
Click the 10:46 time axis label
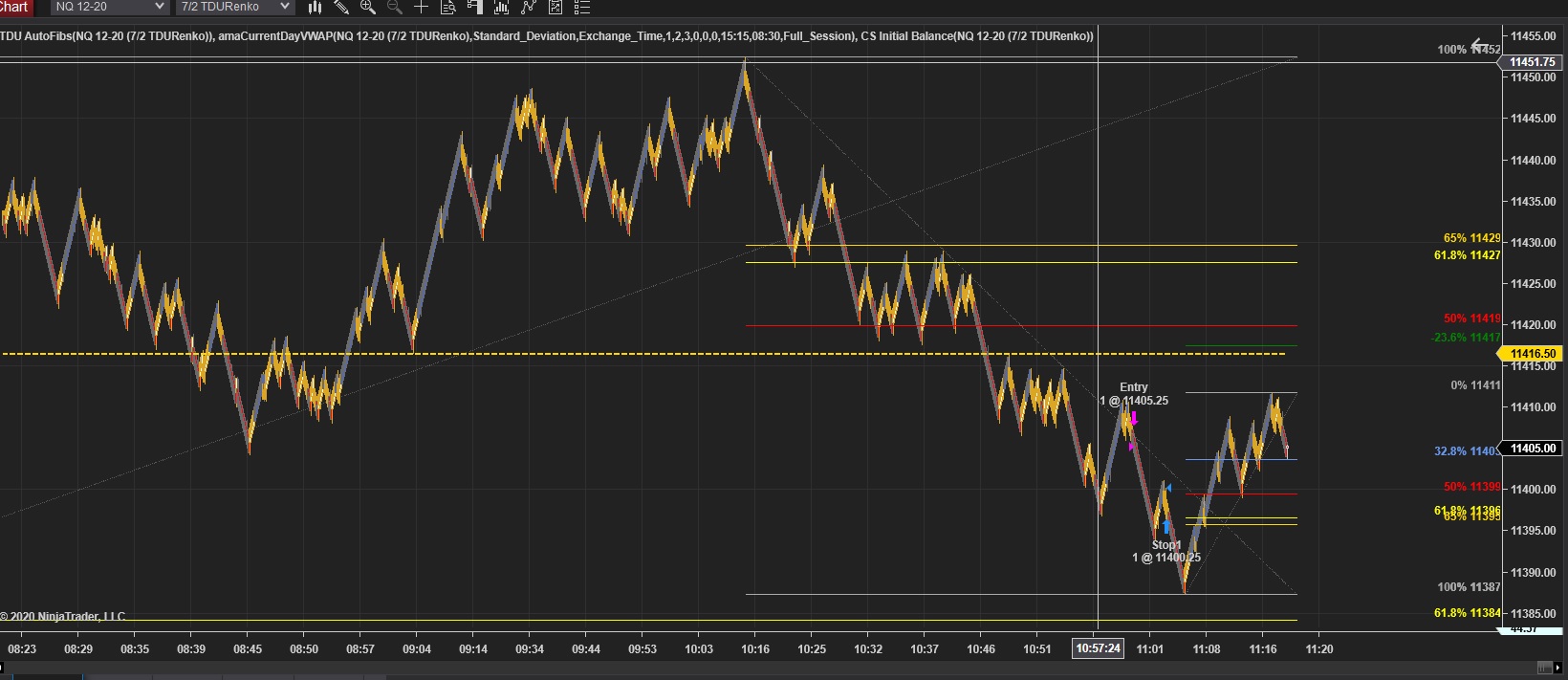point(981,649)
